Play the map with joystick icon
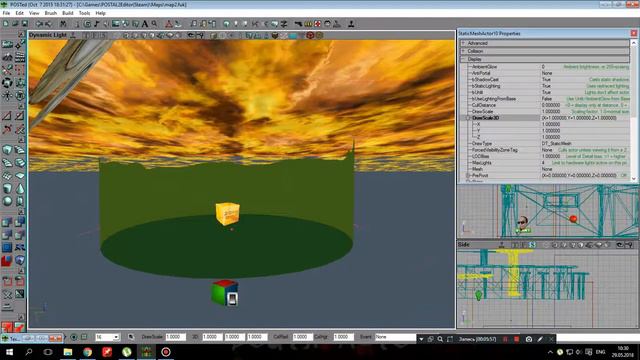The image size is (640, 360). tap(351, 24)
